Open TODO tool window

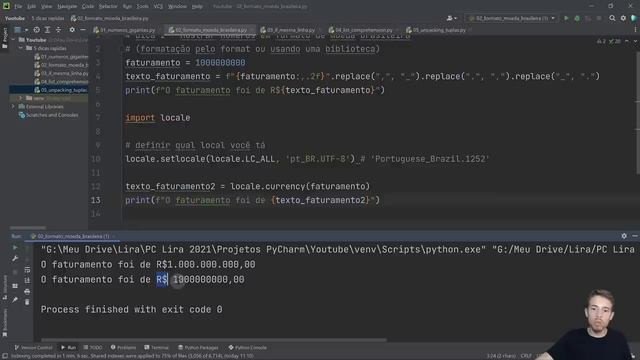coord(93,348)
